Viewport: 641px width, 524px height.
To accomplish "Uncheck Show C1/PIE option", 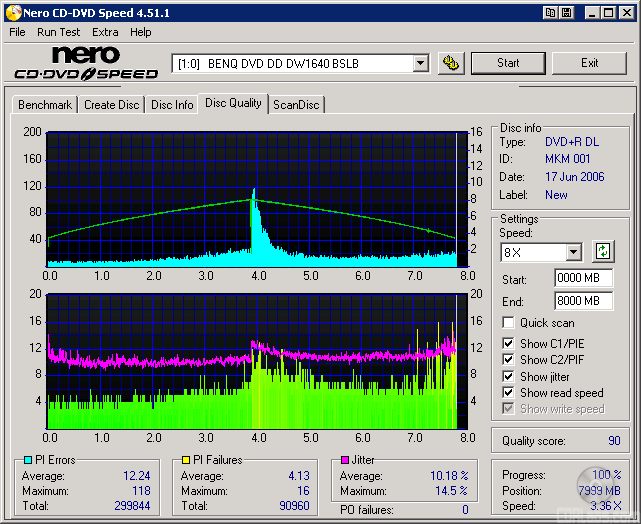I will 509,344.
